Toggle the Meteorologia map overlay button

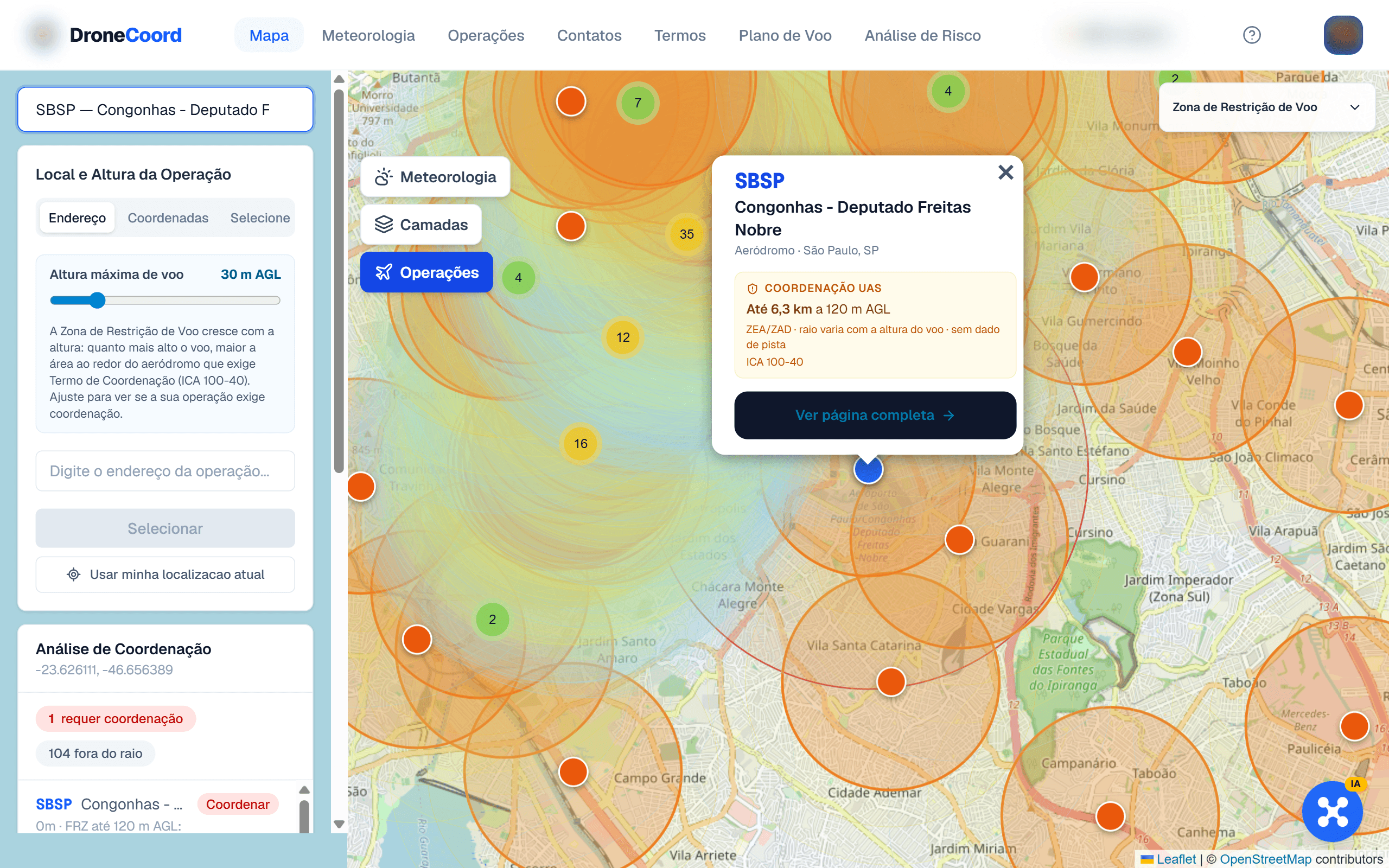(x=435, y=177)
